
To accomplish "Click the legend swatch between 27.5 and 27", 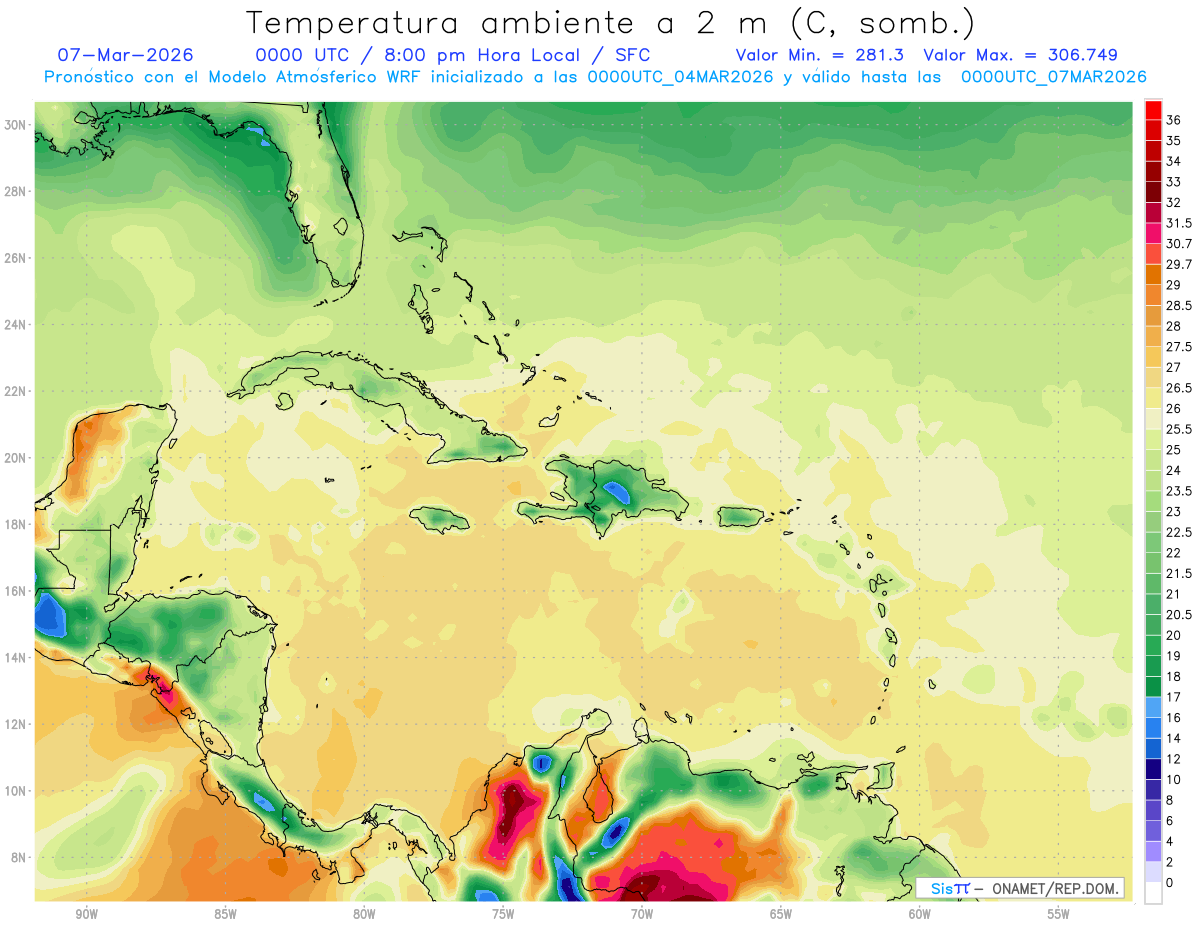I will pos(1153,357).
